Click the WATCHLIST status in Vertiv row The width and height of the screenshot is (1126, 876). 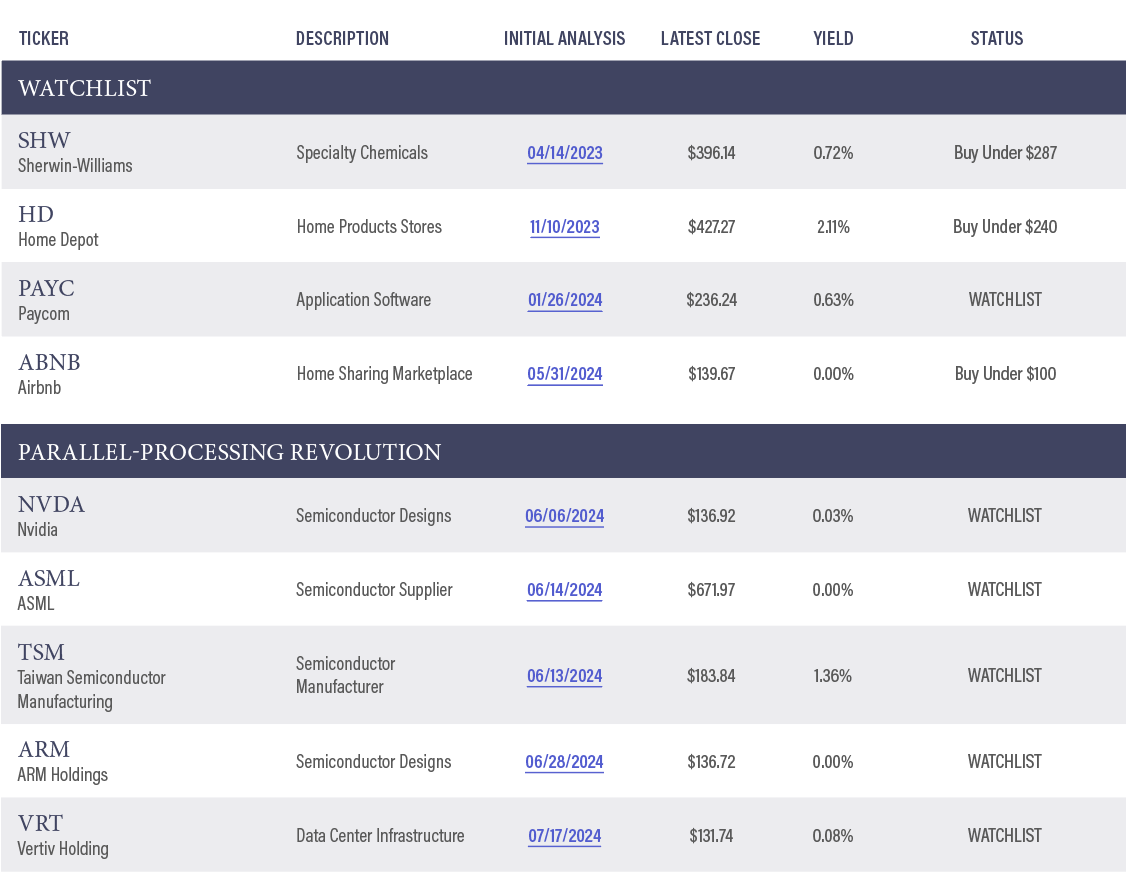tap(1004, 836)
